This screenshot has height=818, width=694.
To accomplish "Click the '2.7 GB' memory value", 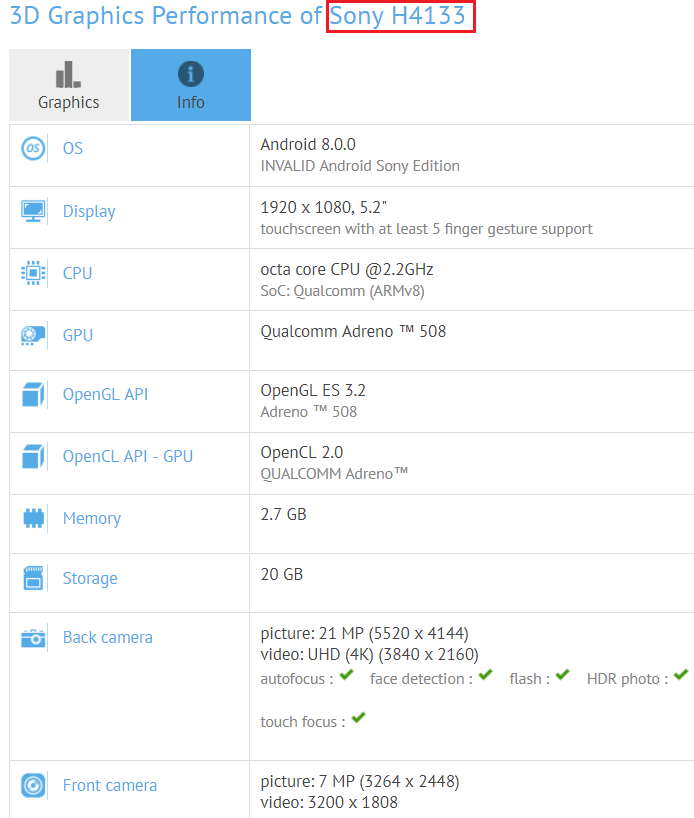I will click(283, 514).
